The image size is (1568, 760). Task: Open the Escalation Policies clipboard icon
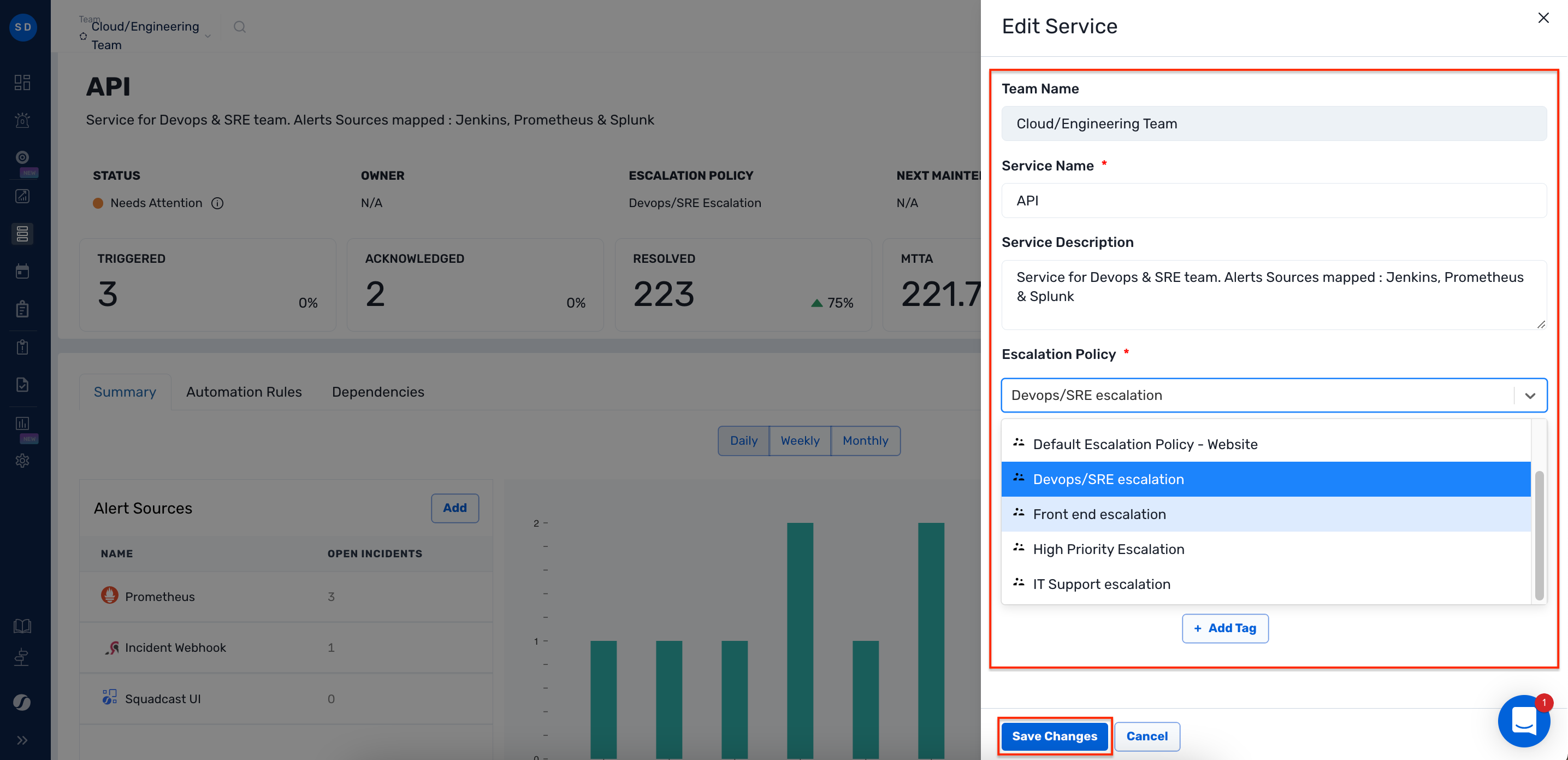tap(22, 309)
